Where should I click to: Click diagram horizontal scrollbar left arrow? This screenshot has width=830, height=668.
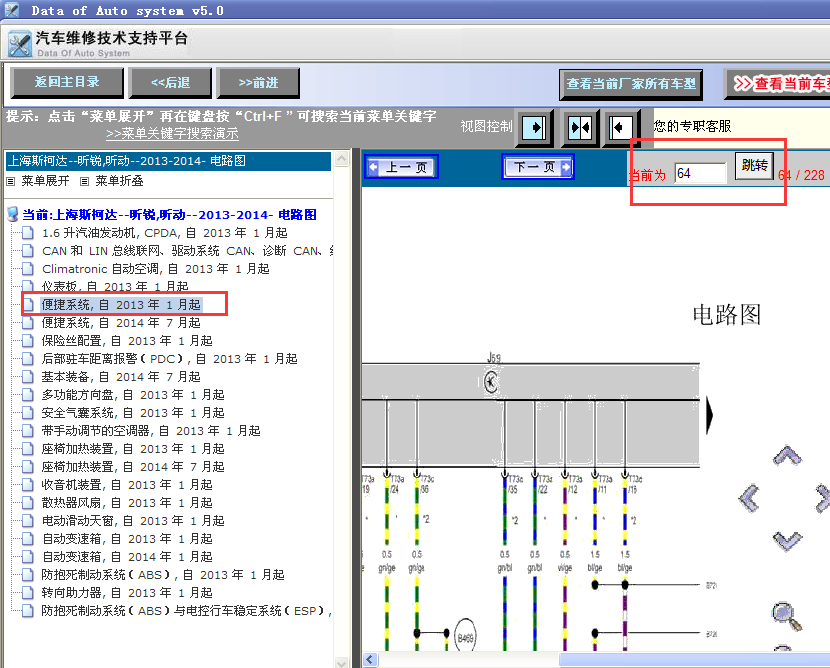[x=369, y=660]
